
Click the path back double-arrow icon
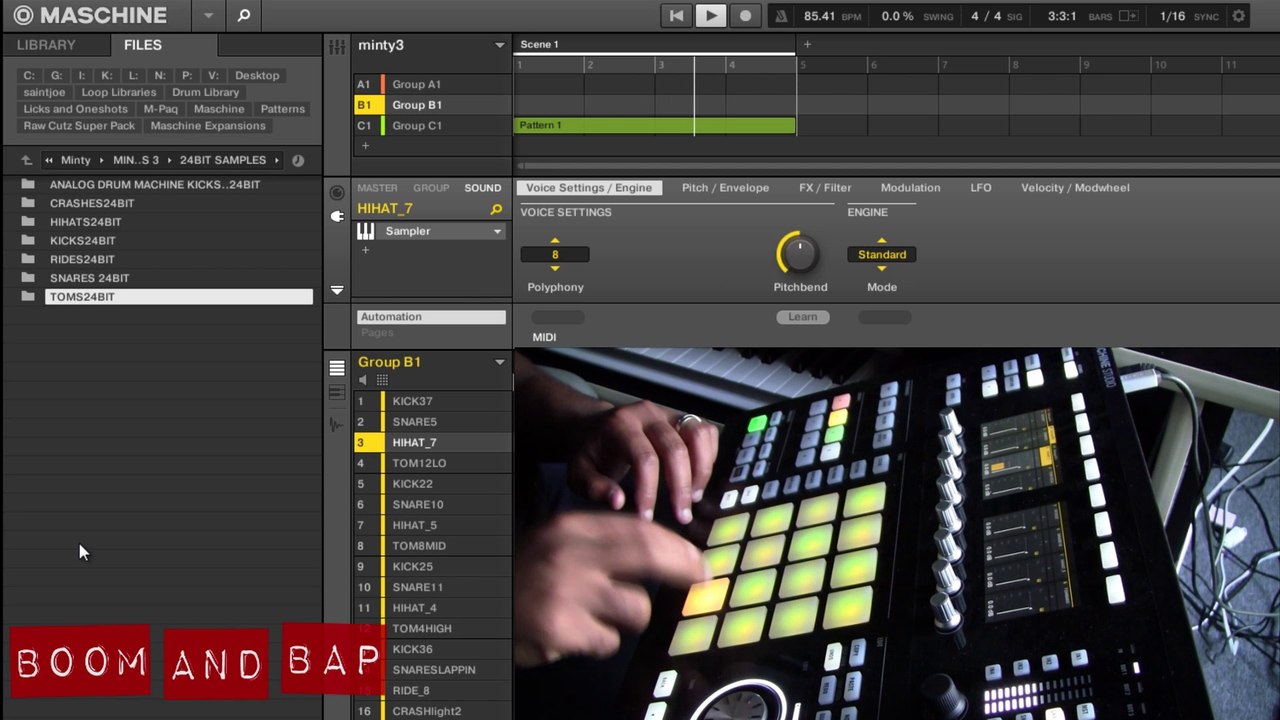[49, 160]
